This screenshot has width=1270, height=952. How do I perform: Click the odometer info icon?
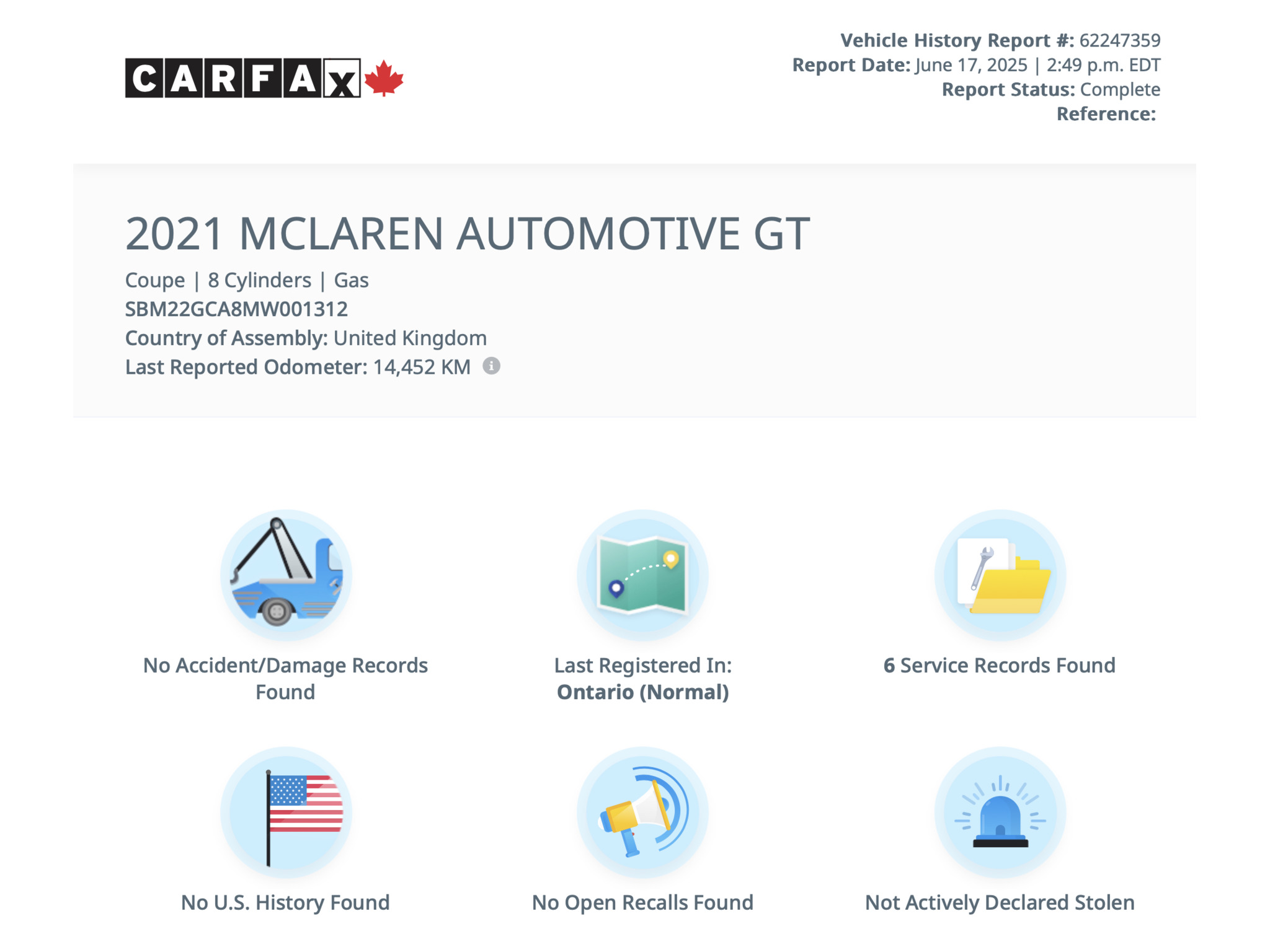(x=491, y=366)
